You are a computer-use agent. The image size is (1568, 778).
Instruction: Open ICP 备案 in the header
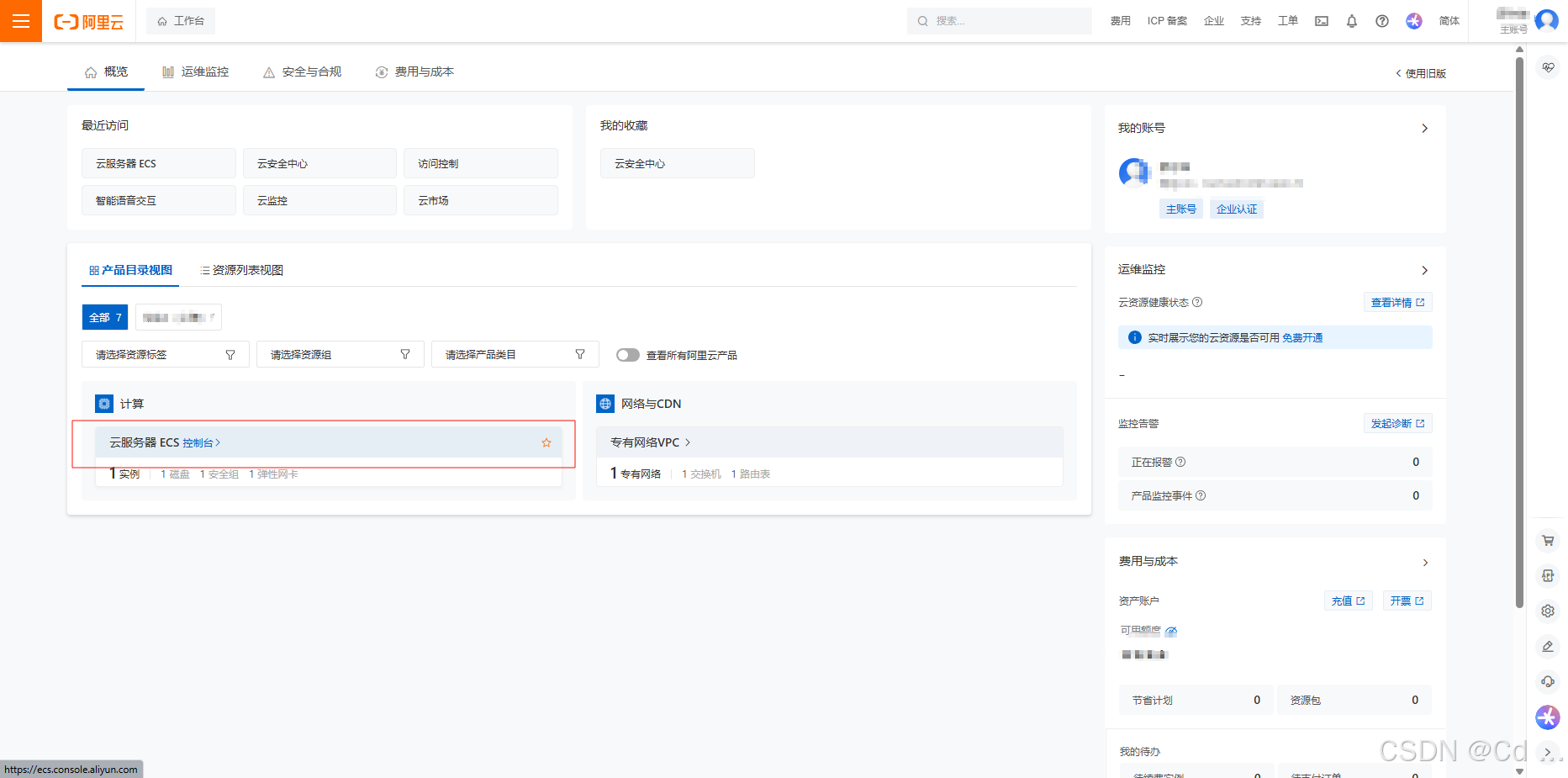pos(1167,21)
